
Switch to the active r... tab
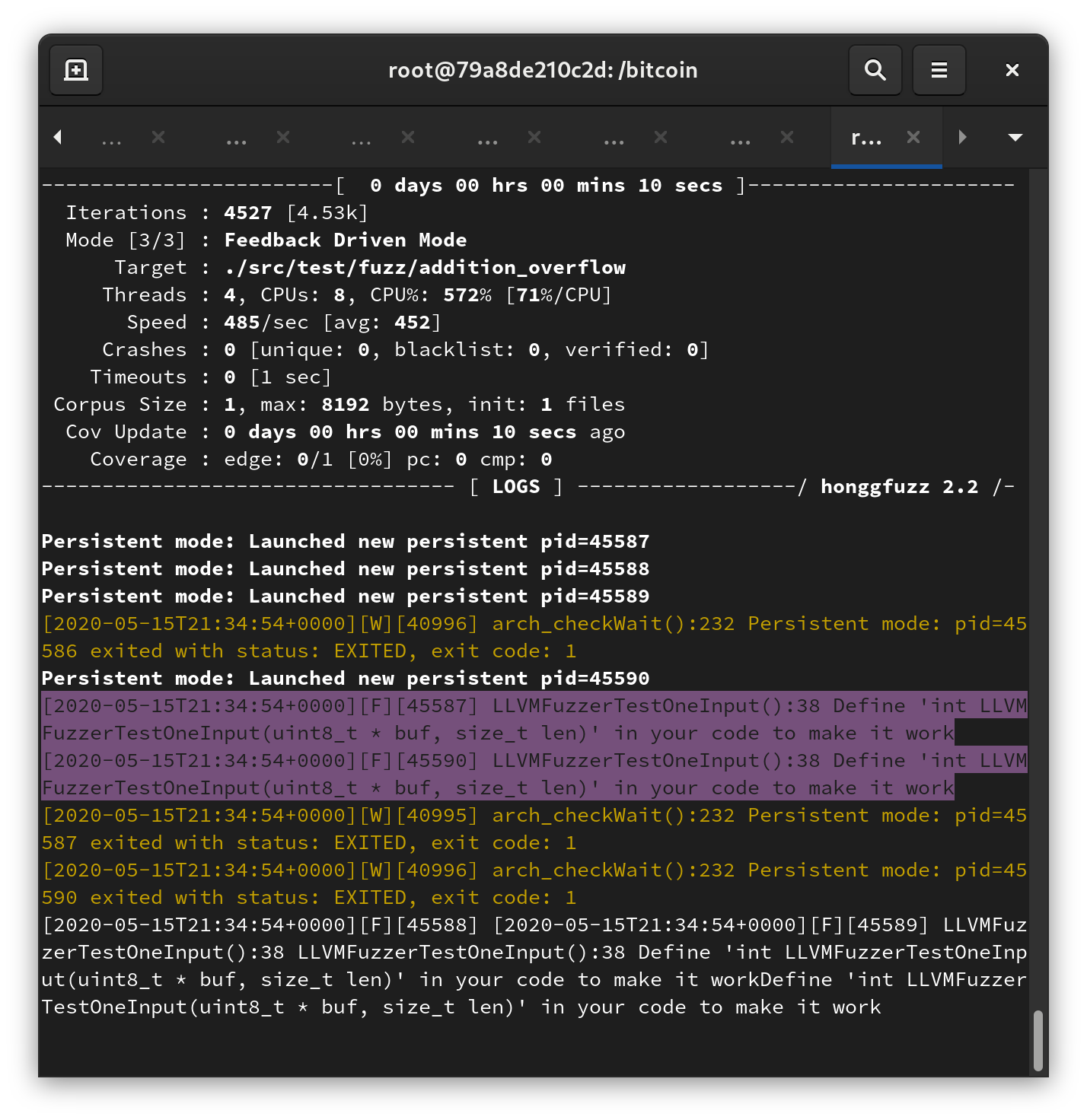click(865, 138)
